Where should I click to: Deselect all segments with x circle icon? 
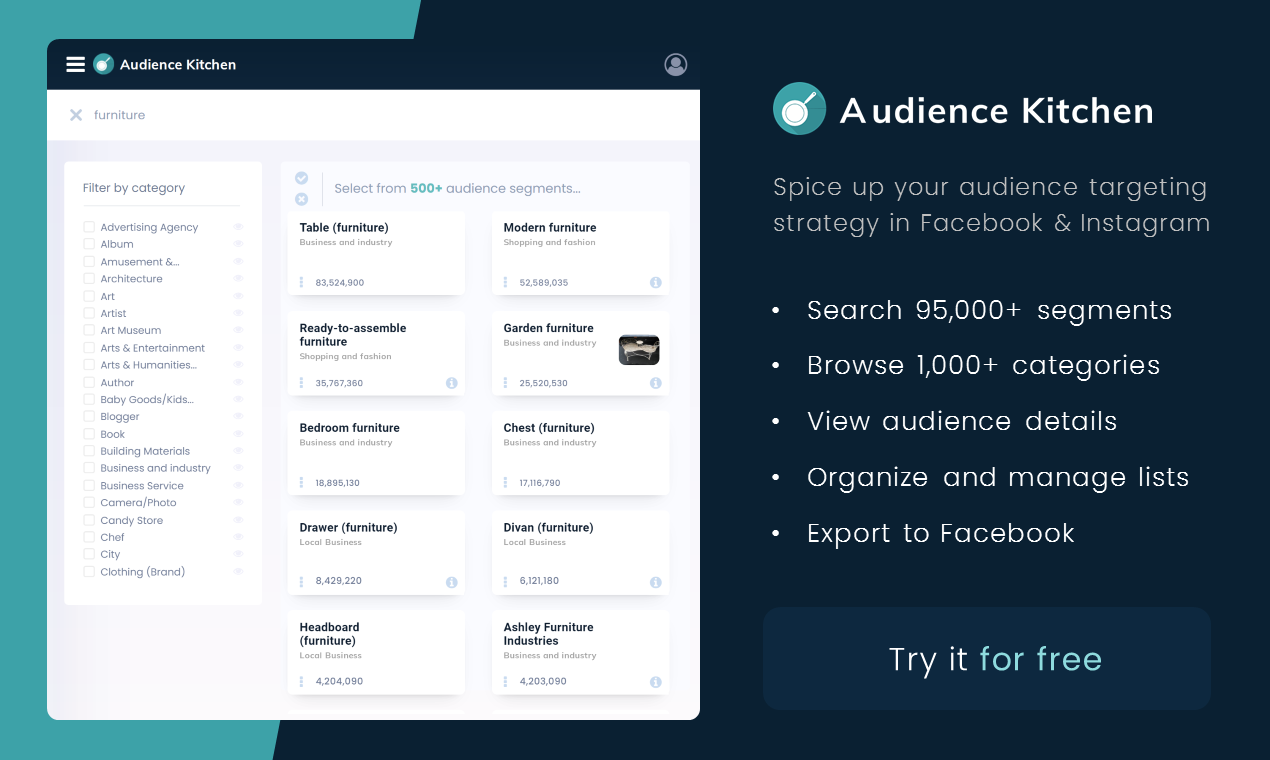[301, 199]
